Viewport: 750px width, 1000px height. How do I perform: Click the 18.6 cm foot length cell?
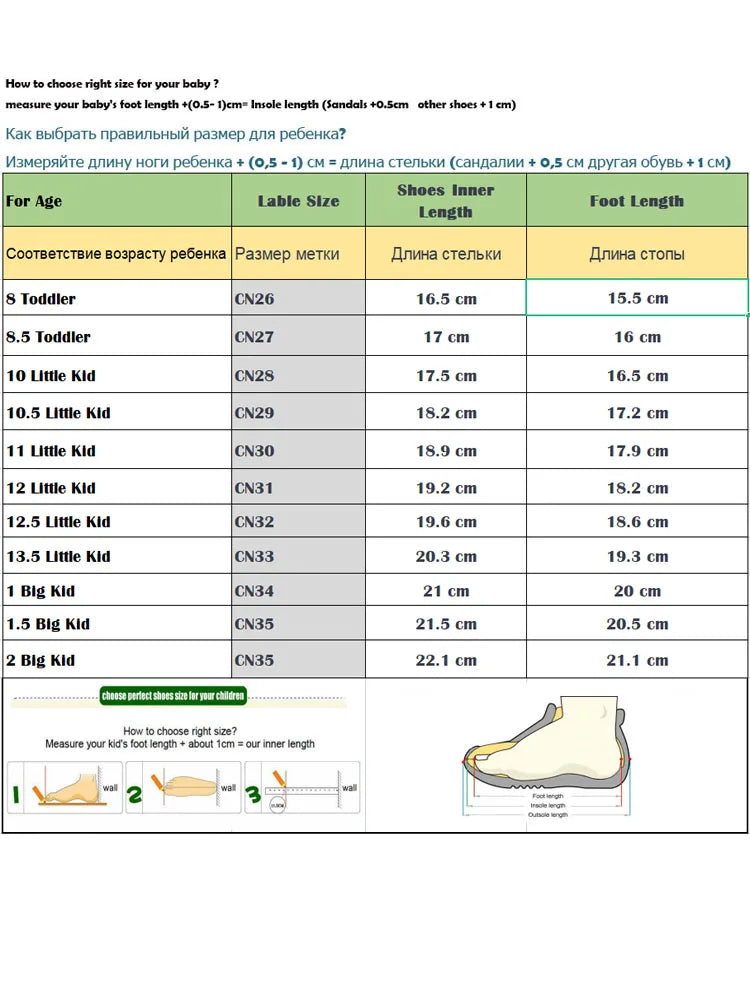point(637,521)
